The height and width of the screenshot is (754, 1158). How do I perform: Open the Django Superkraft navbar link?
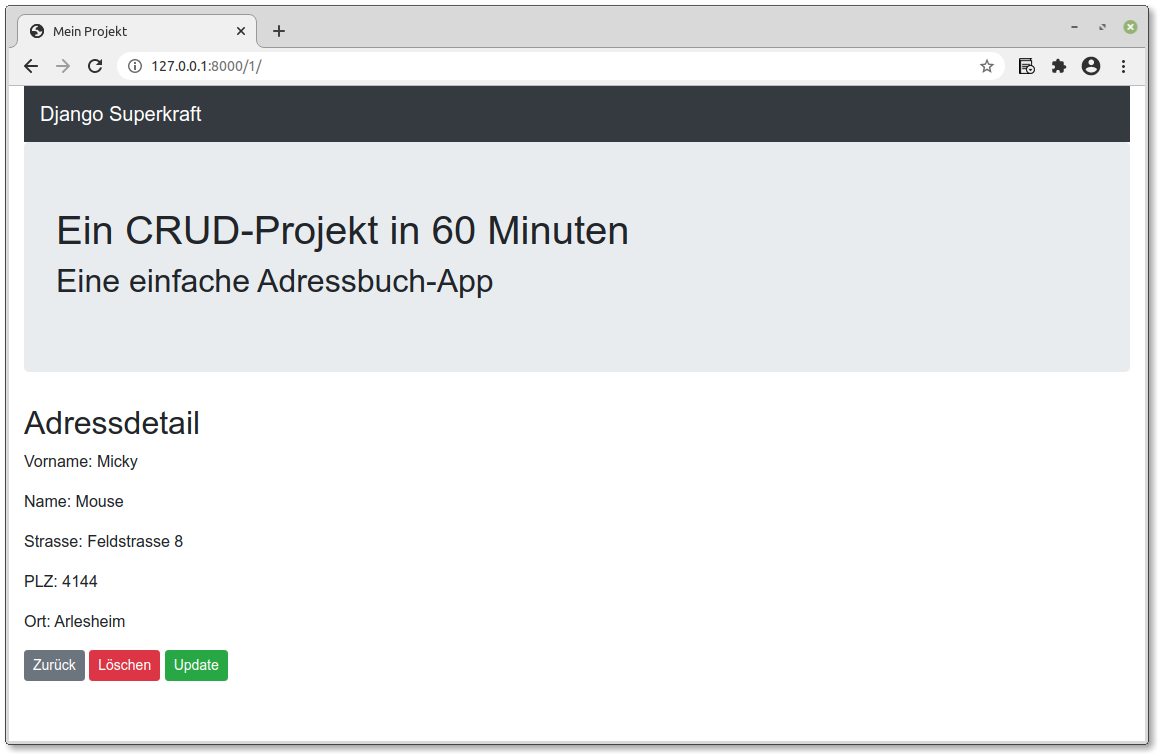pyautogui.click(x=120, y=114)
